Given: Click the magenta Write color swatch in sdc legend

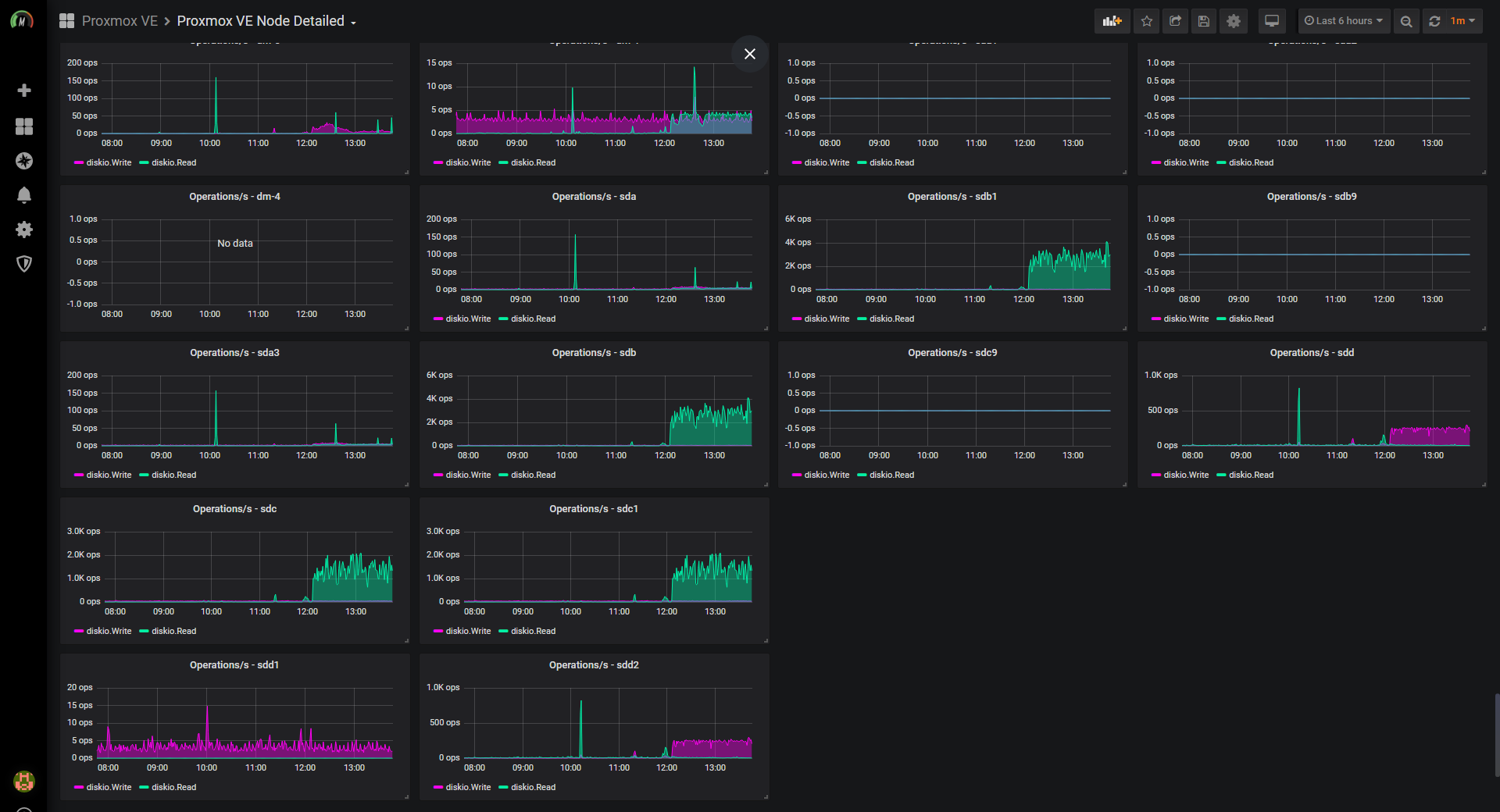Looking at the screenshot, I should pyautogui.click(x=79, y=631).
